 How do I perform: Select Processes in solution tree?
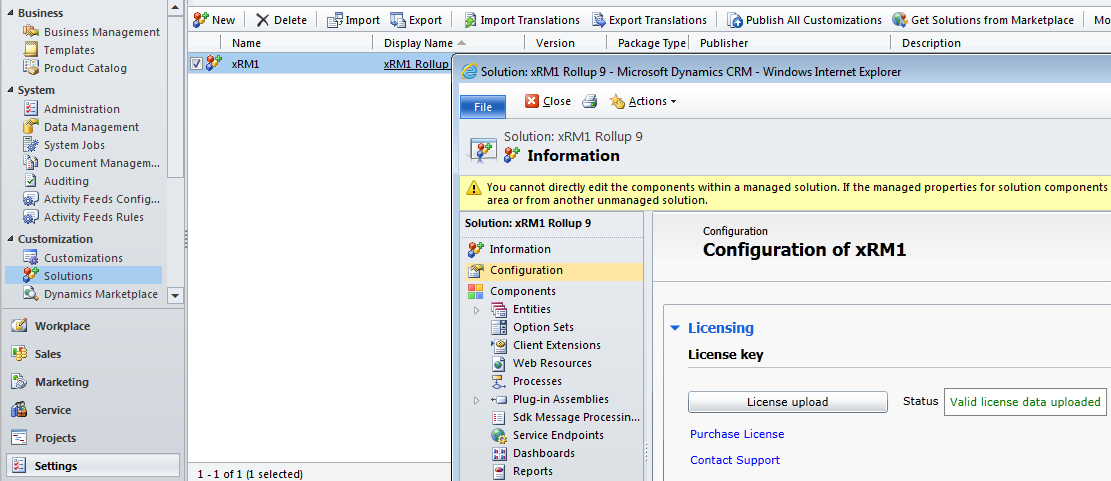coord(537,381)
